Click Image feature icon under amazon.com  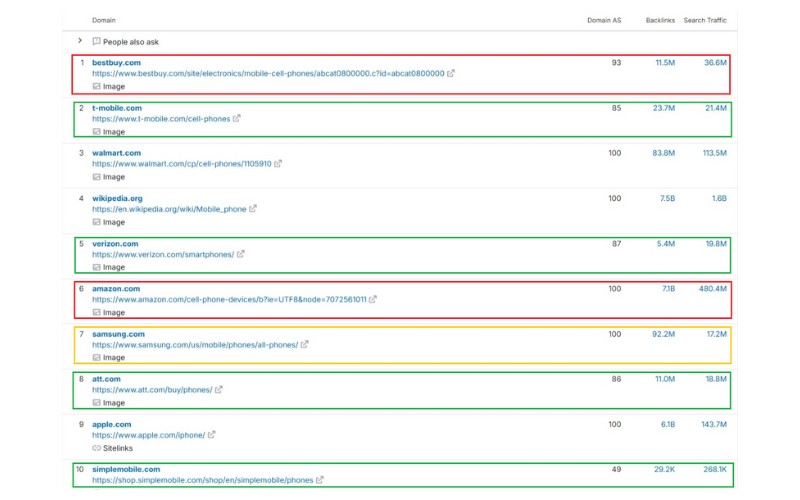coord(96,312)
